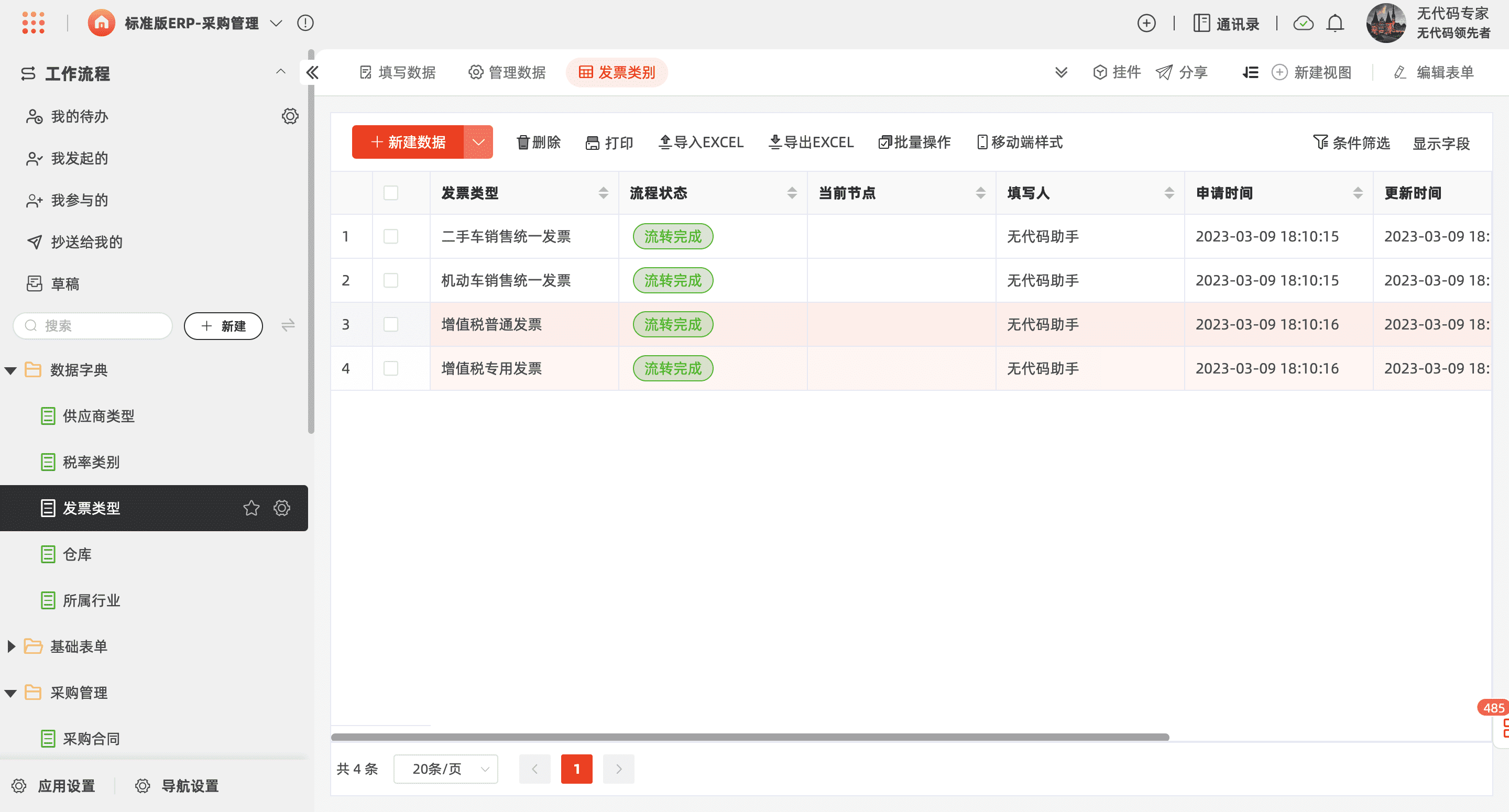
Task: Collapse sidebar with double-arrow icon
Action: 312,73
